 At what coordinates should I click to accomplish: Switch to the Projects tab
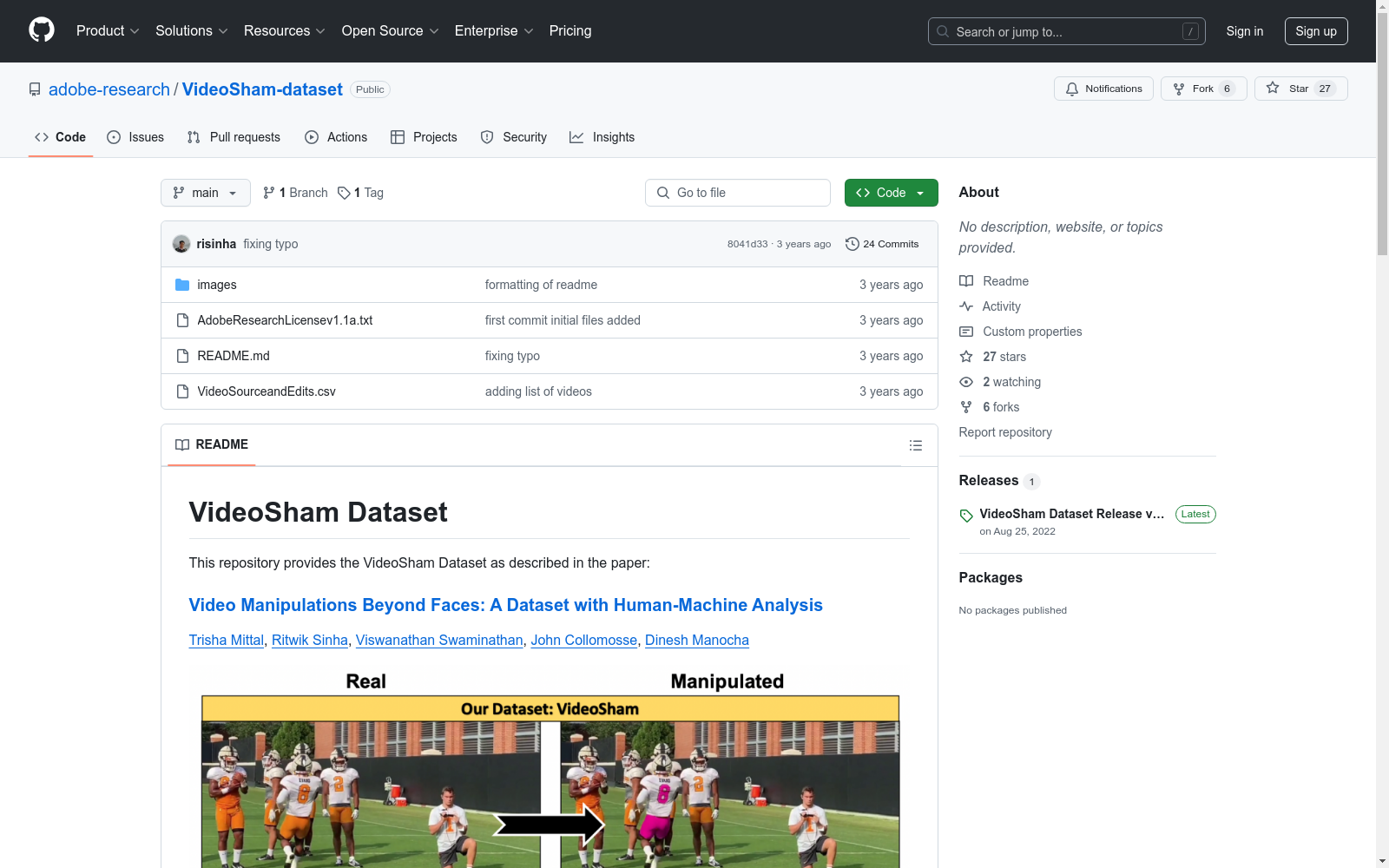424,137
